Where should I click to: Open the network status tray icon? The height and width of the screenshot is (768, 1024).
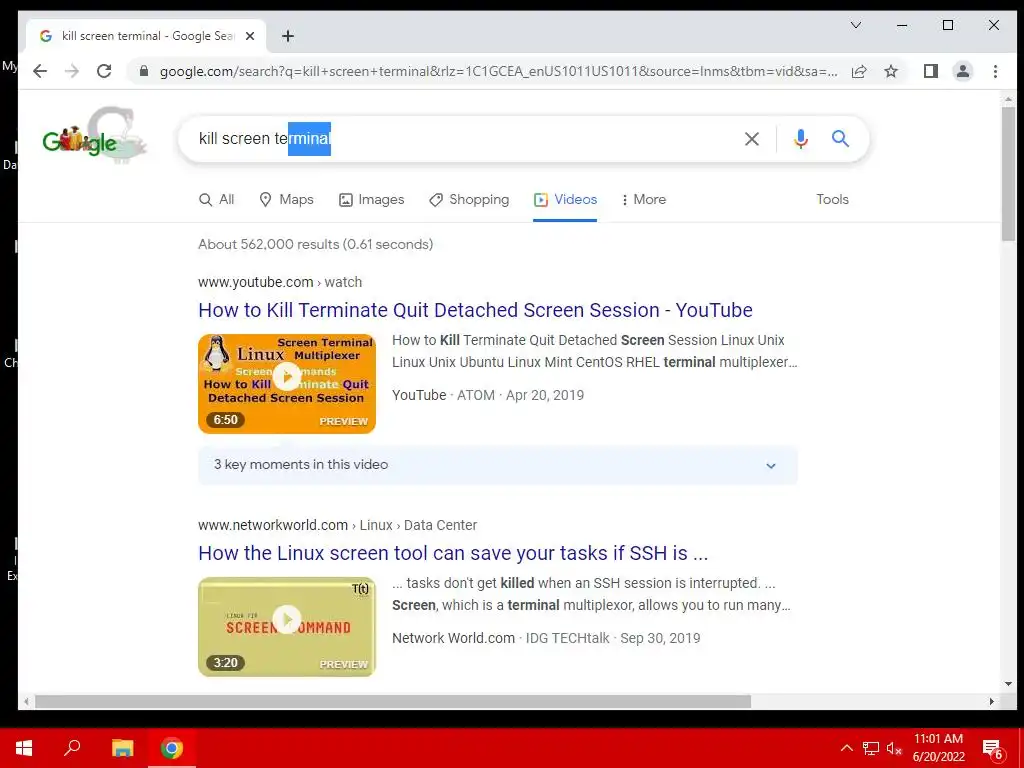[x=871, y=748]
